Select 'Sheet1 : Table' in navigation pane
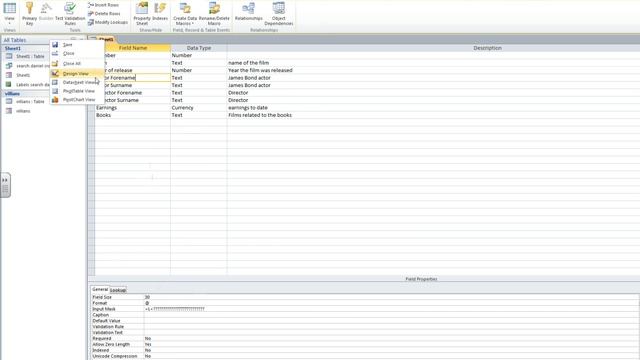640x360 pixels. click(x=30, y=56)
